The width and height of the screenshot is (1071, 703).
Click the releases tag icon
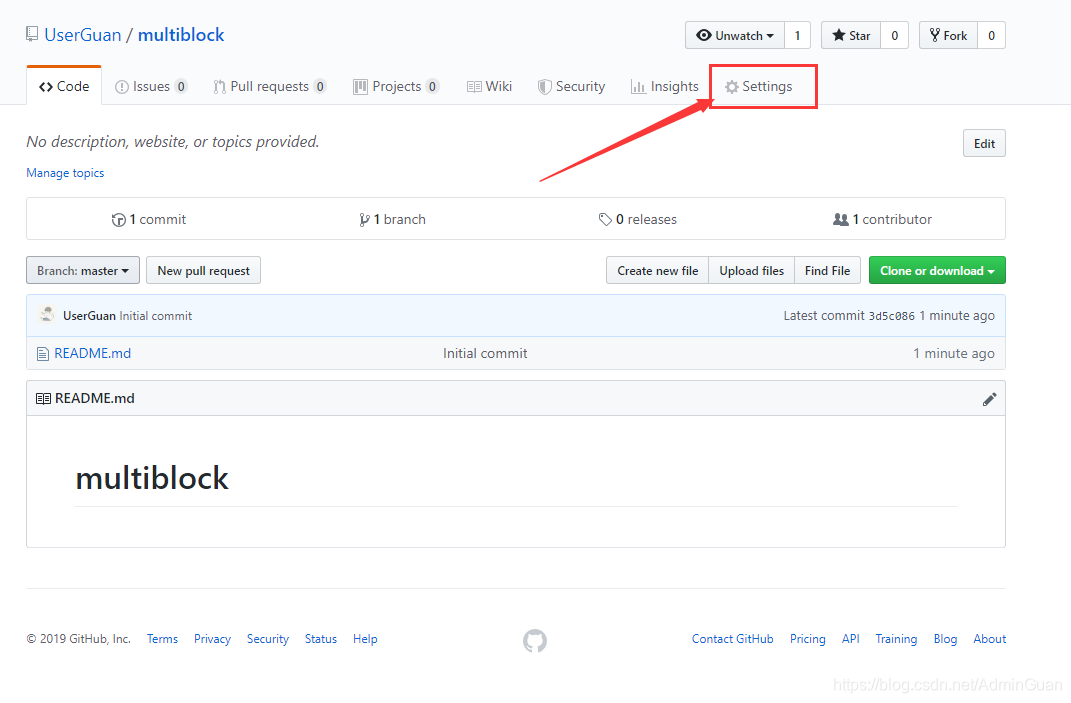coord(605,219)
